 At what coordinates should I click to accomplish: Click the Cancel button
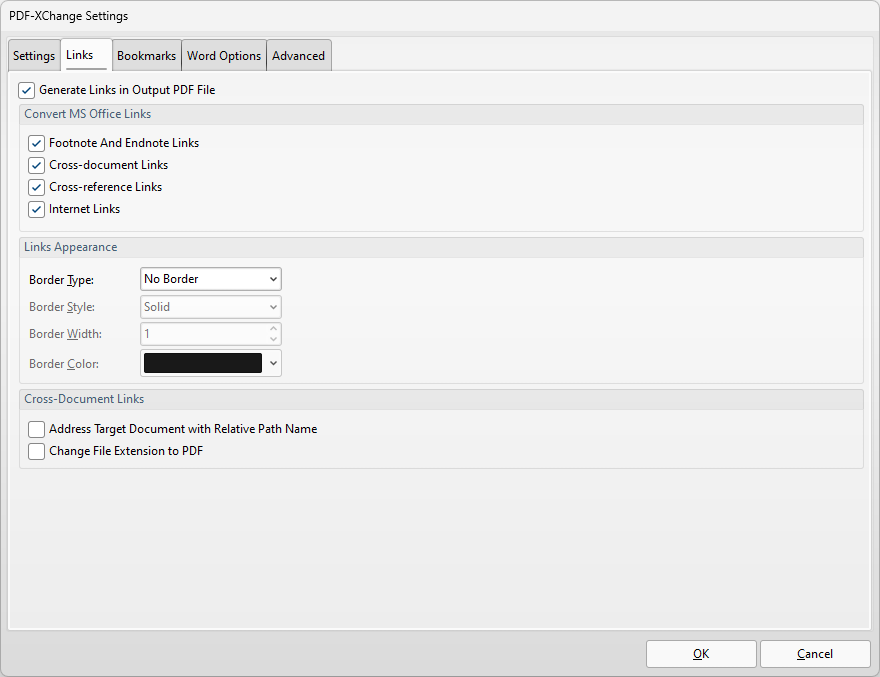click(815, 654)
